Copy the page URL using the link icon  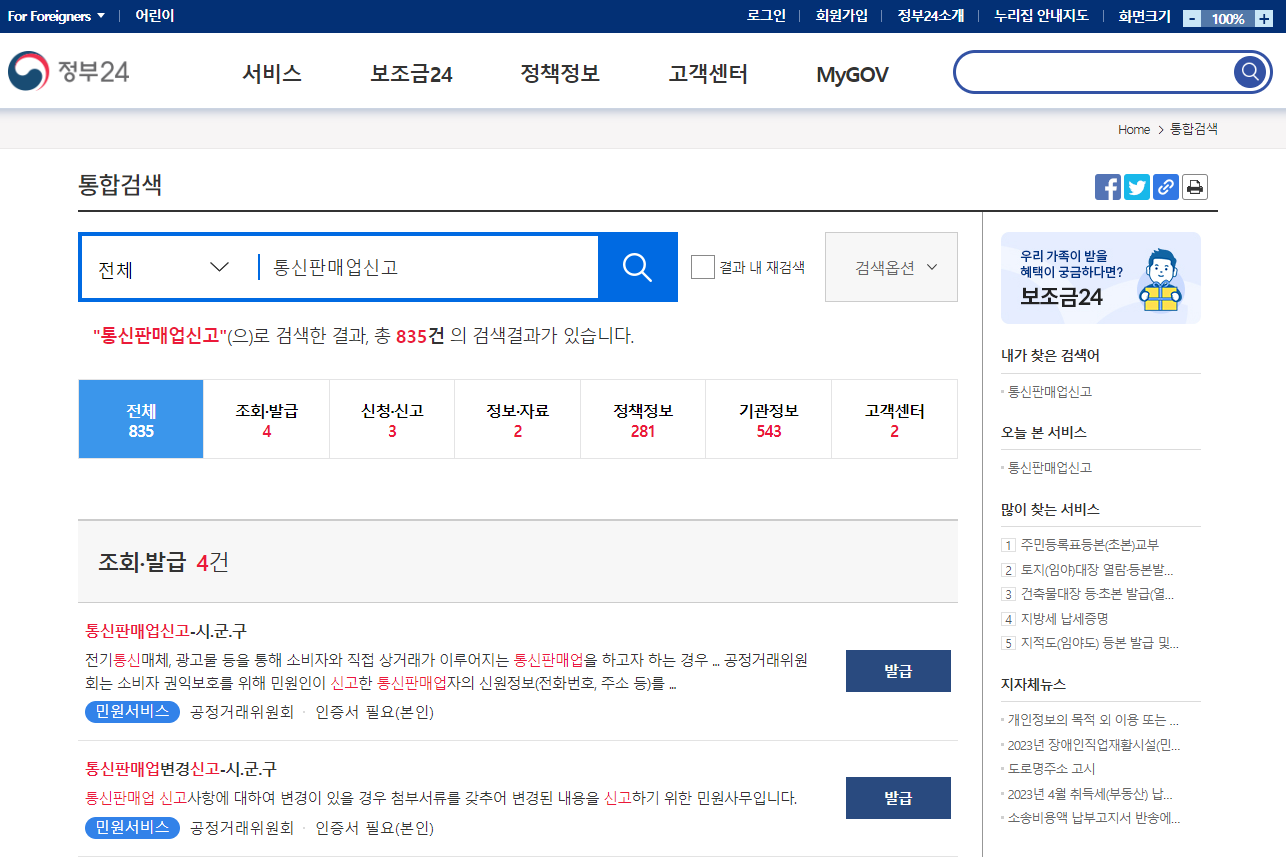[x=1165, y=186]
